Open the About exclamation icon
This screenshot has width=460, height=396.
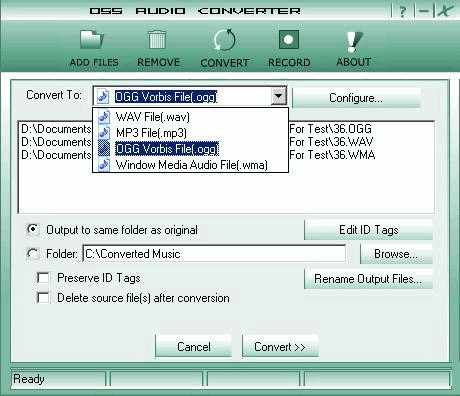(x=354, y=42)
